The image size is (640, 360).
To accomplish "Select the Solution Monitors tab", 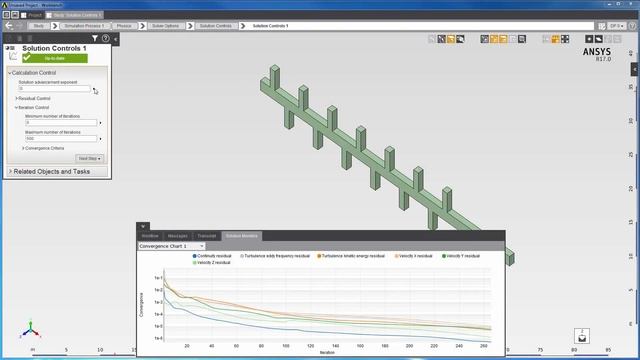I will [x=242, y=236].
